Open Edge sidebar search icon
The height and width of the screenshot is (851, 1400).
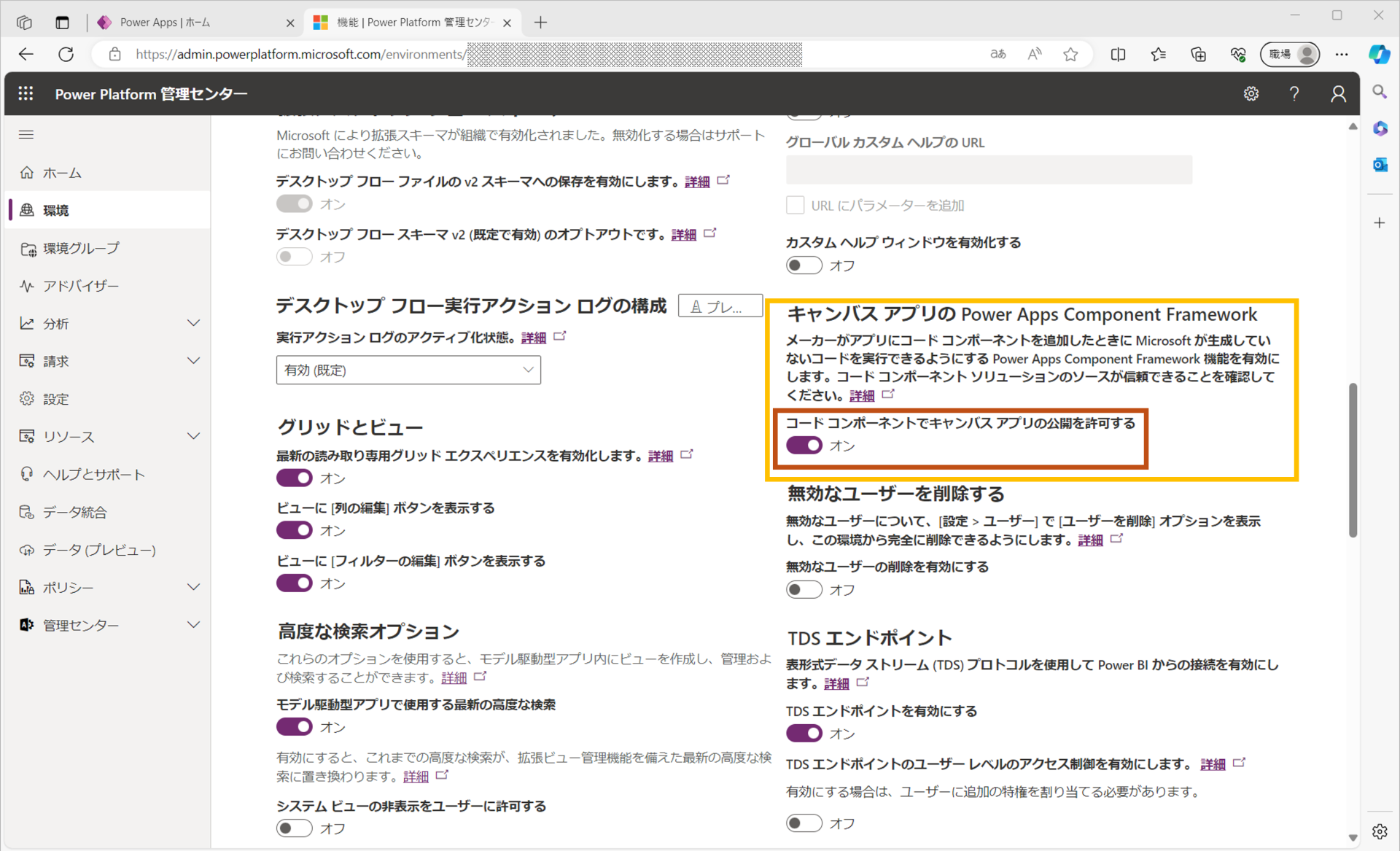(x=1380, y=92)
